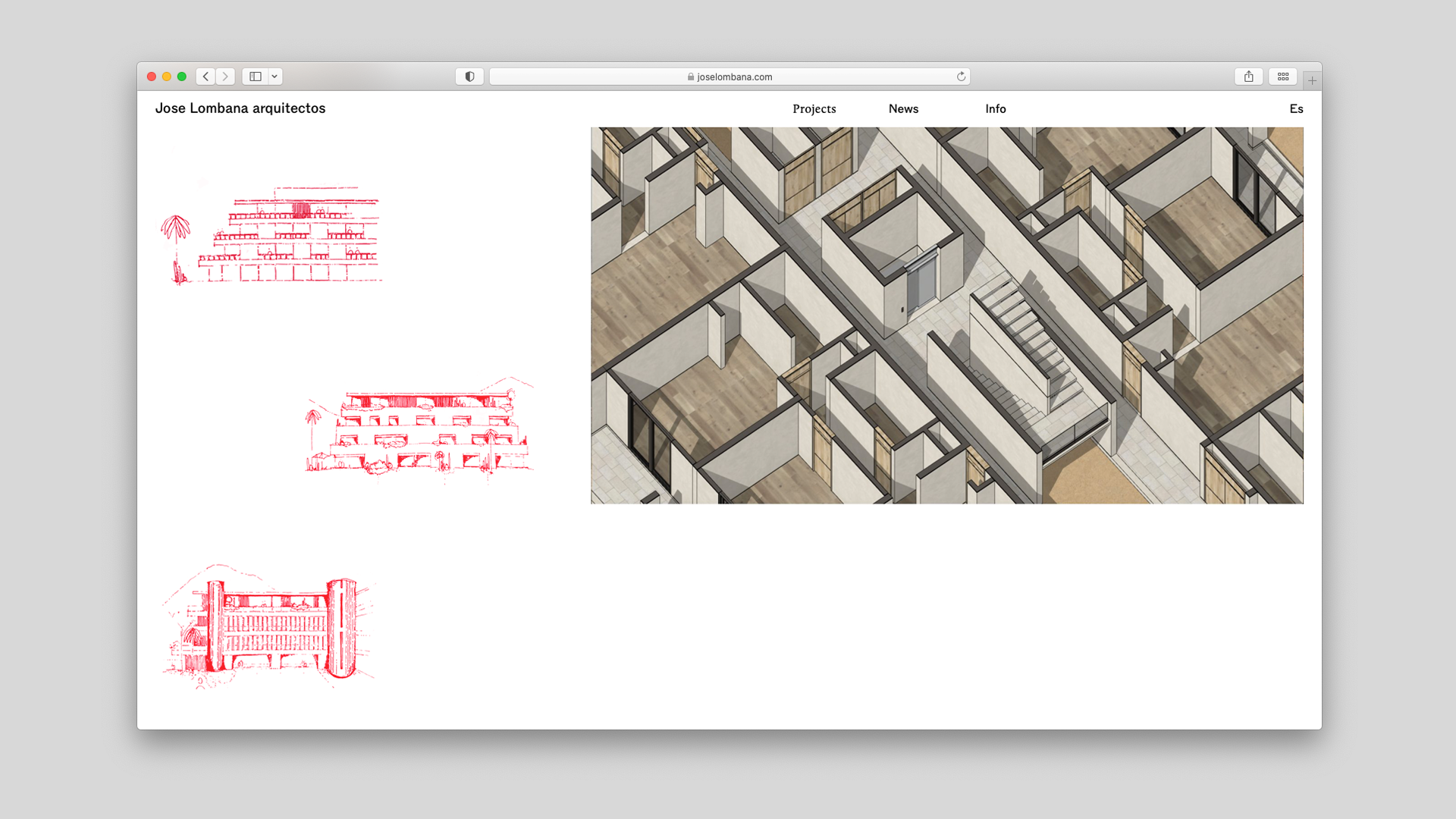Go back with Safari's back arrow
This screenshot has height=819, width=1456.
coord(206,77)
